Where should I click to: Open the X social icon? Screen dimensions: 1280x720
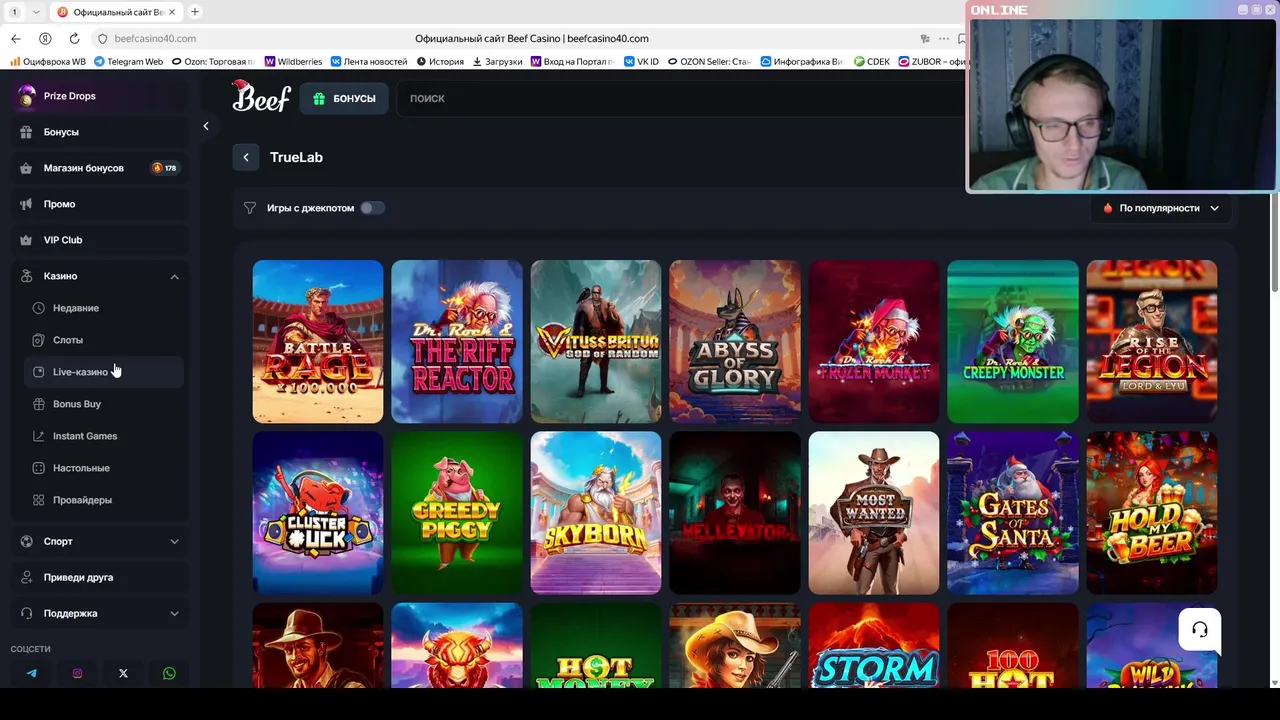123,673
